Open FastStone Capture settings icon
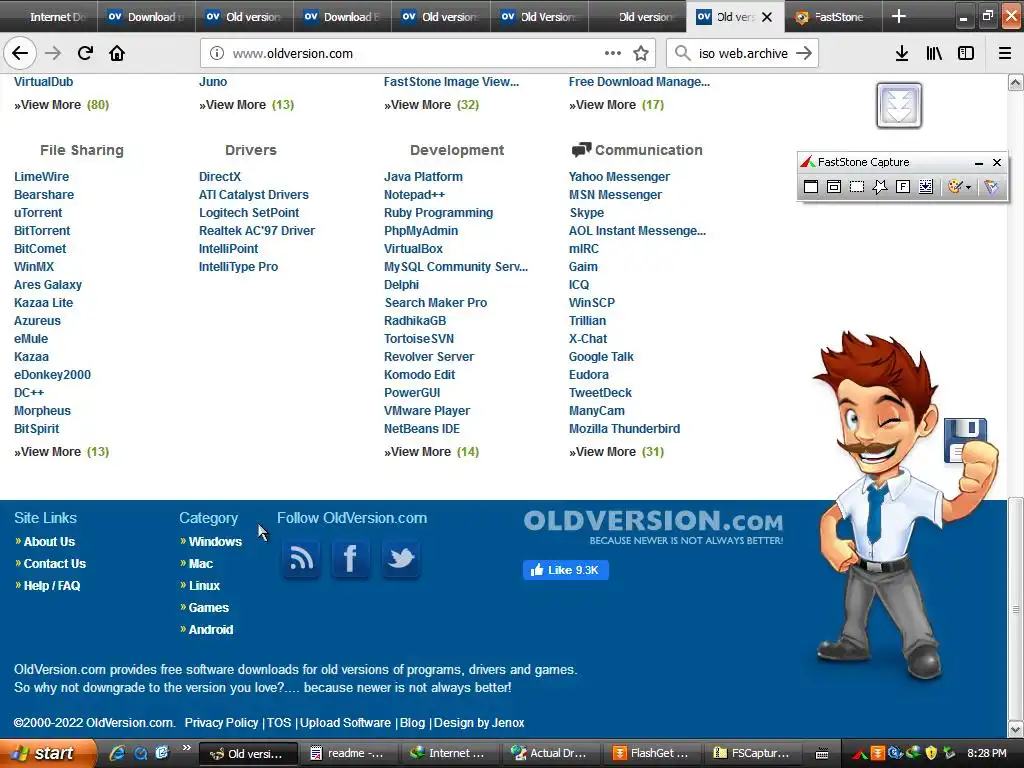Screen dimensions: 1024x768 click(x=991, y=187)
